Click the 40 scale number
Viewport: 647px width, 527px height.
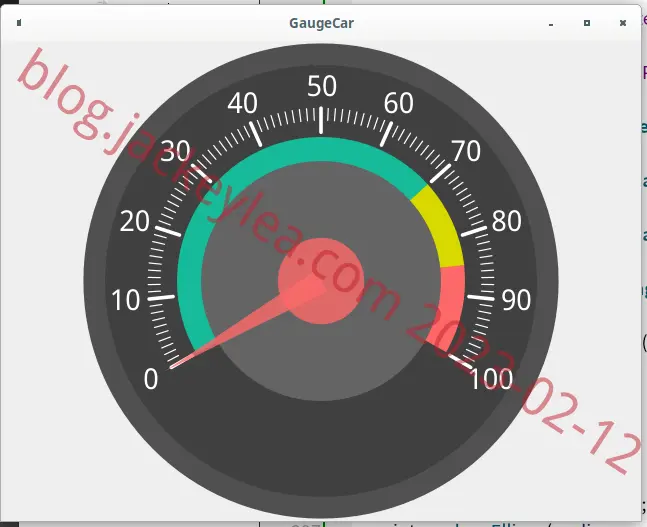[243, 103]
